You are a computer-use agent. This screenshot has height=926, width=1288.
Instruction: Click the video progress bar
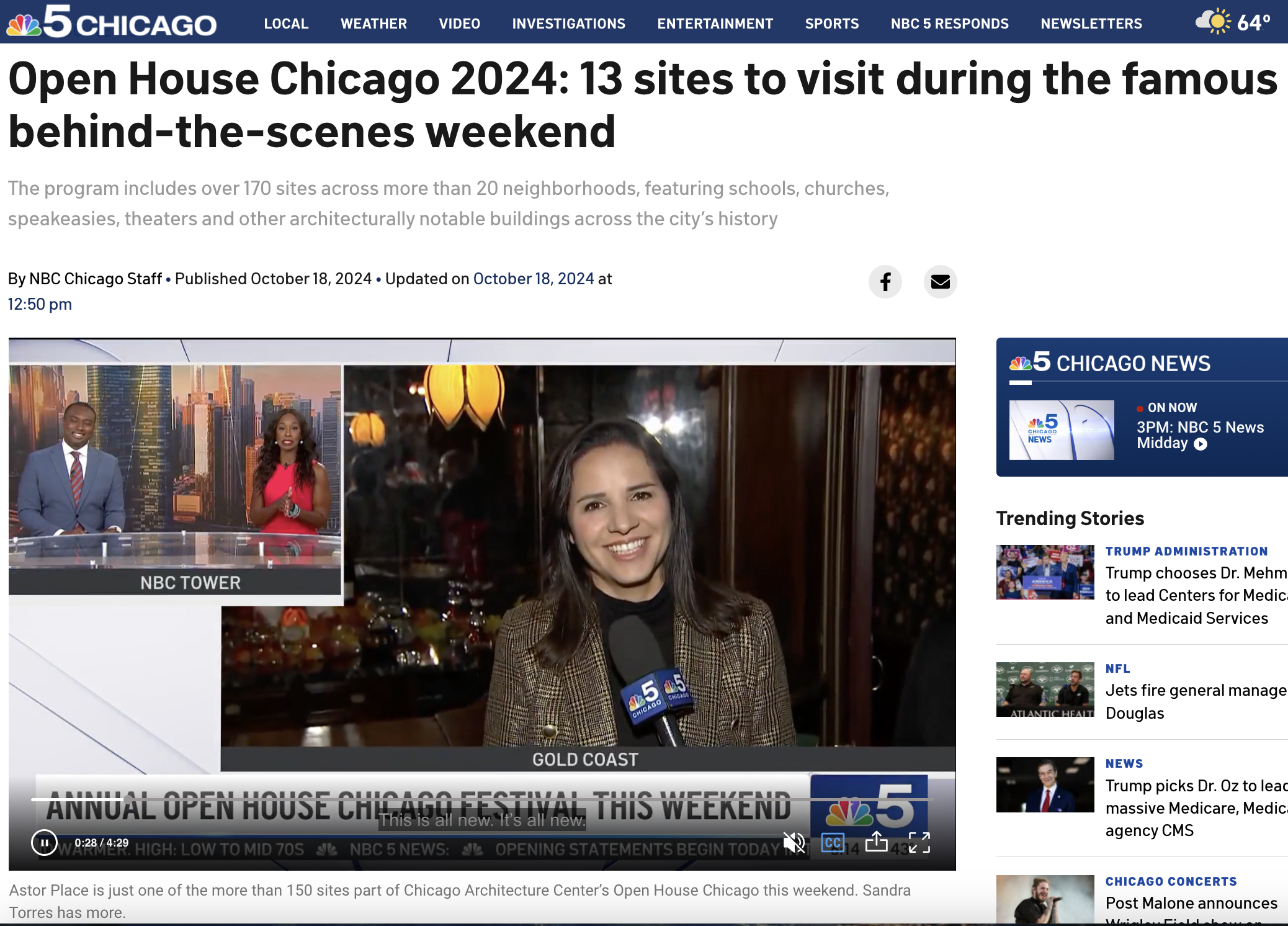pos(482,799)
